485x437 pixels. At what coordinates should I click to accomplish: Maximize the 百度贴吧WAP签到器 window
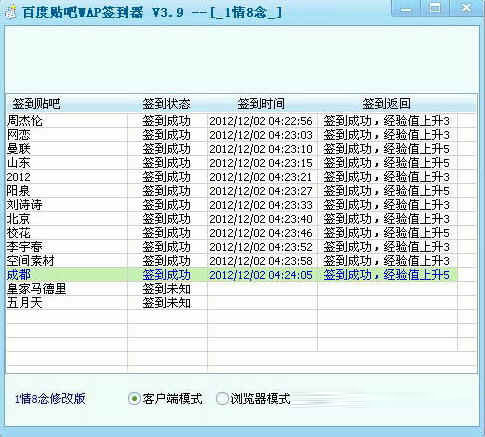pos(435,9)
